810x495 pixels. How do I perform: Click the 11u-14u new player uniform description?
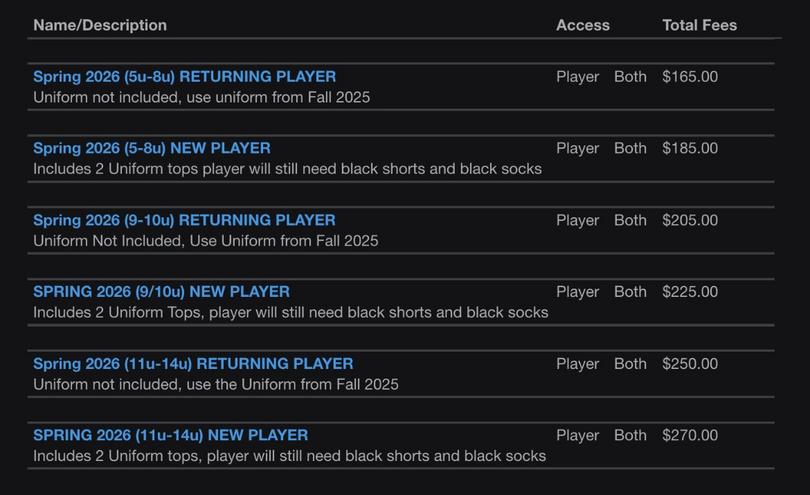pyautogui.click(x=289, y=456)
